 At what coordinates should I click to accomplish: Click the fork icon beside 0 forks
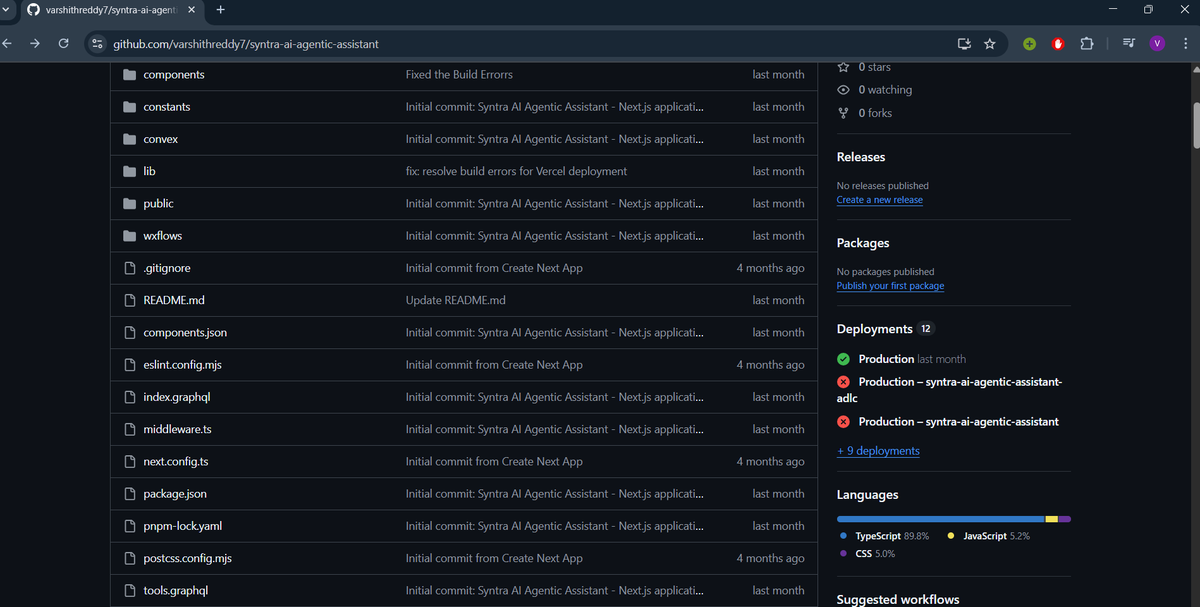[843, 113]
